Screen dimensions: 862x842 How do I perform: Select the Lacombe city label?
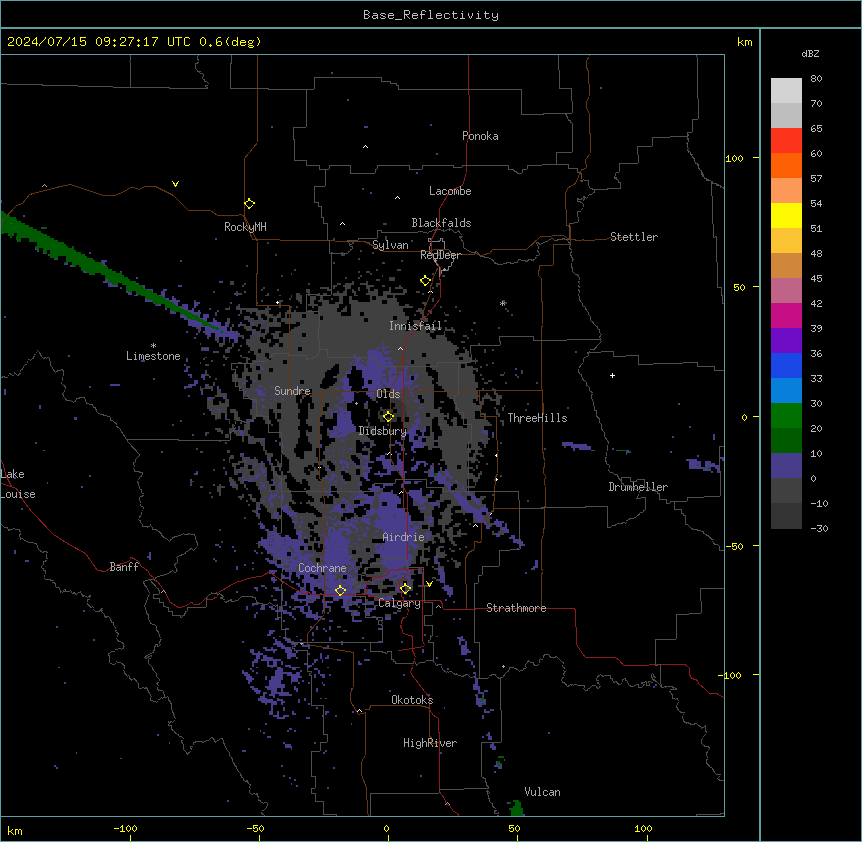450,191
